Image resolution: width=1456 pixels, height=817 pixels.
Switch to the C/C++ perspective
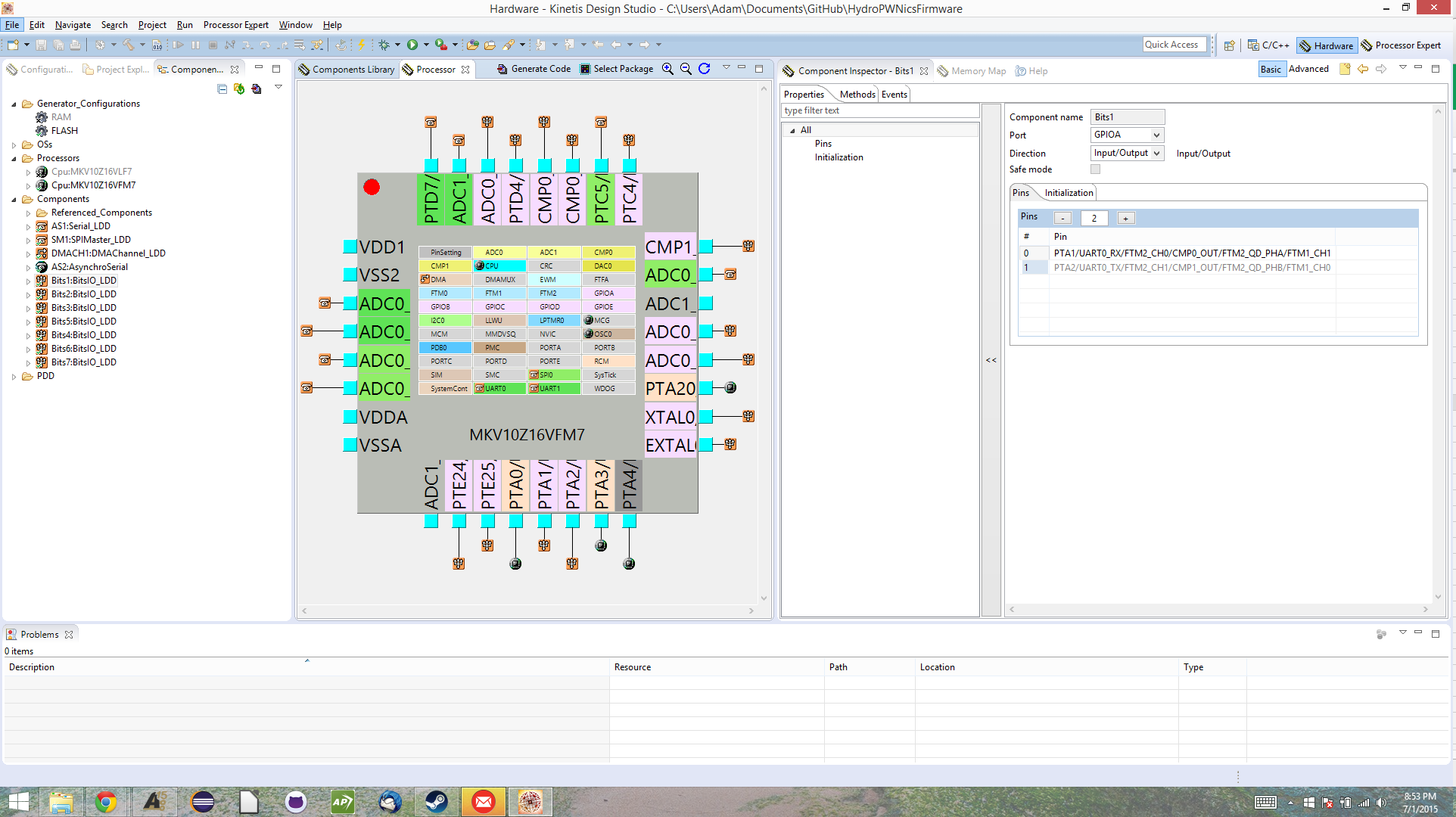coord(1268,45)
